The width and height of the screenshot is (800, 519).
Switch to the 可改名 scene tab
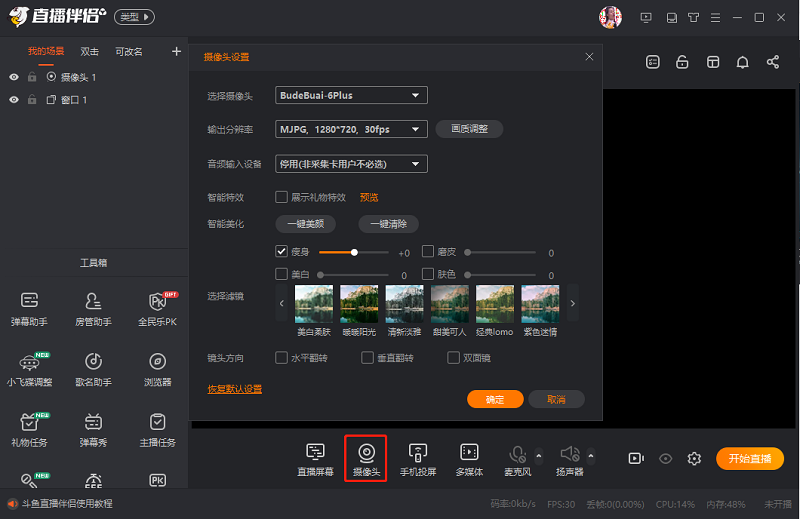(x=128, y=51)
